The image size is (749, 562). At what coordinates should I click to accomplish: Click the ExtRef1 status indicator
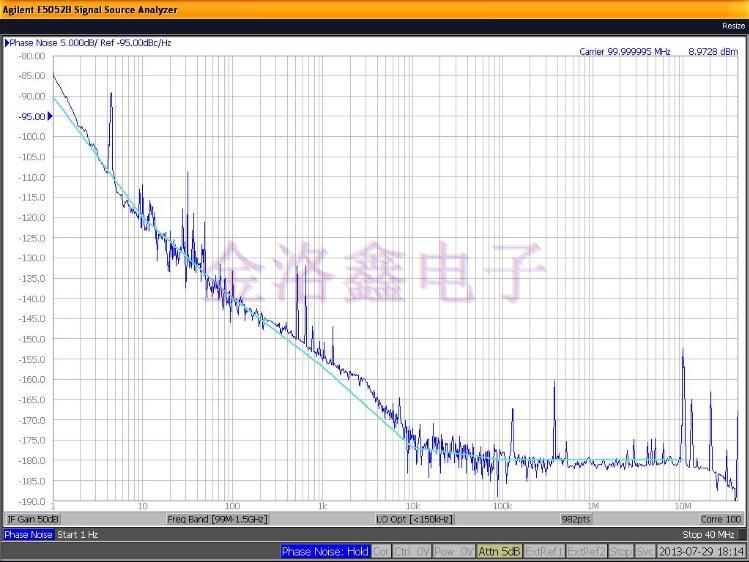point(544,551)
